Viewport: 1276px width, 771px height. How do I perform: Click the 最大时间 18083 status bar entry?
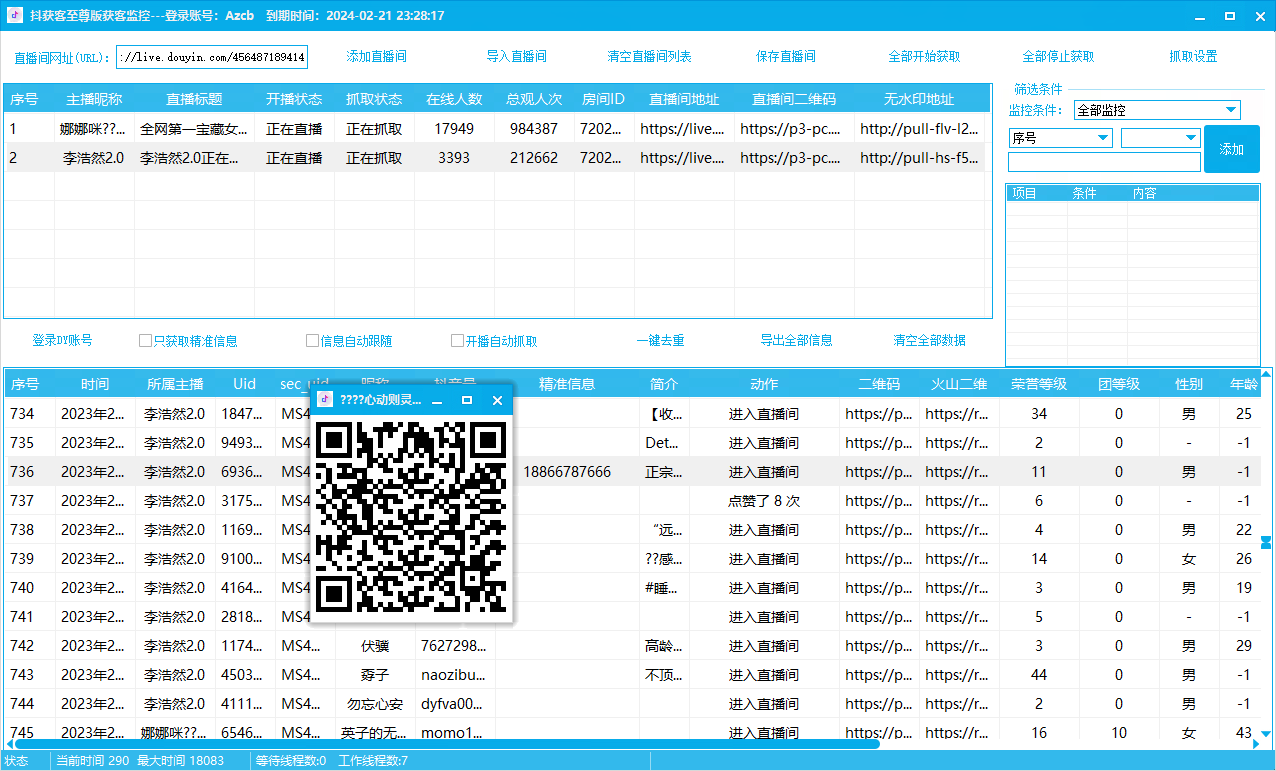(181, 761)
